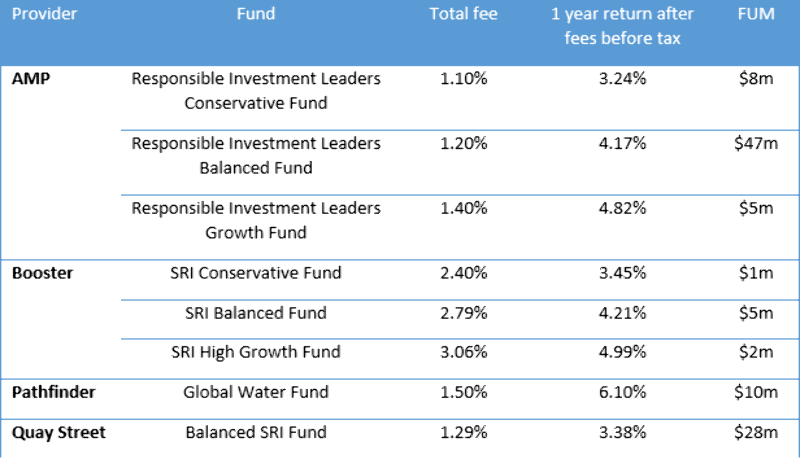Click Responsible Investment Leaders Growth Fund

(x=256, y=220)
